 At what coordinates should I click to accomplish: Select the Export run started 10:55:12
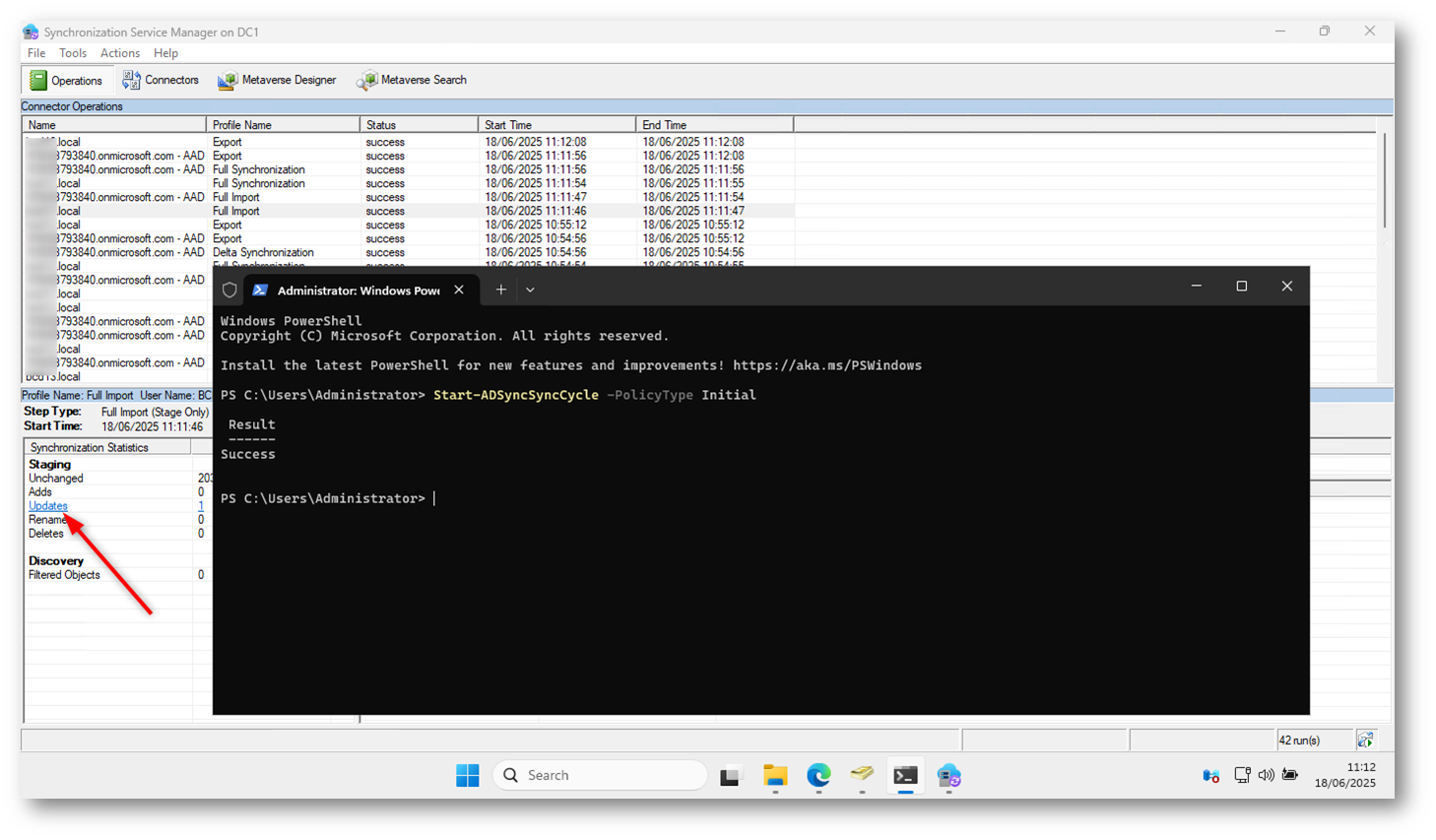pyautogui.click(x=408, y=225)
